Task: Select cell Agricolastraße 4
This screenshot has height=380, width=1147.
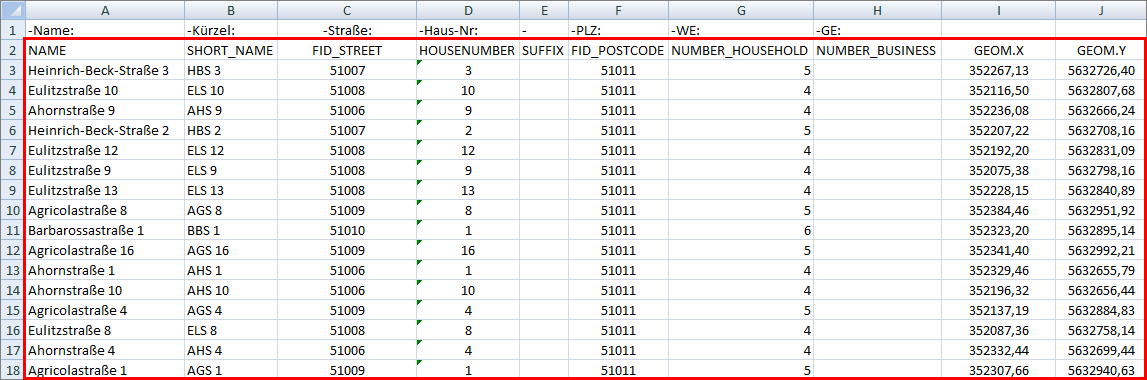Action: pyautogui.click(x=105, y=310)
